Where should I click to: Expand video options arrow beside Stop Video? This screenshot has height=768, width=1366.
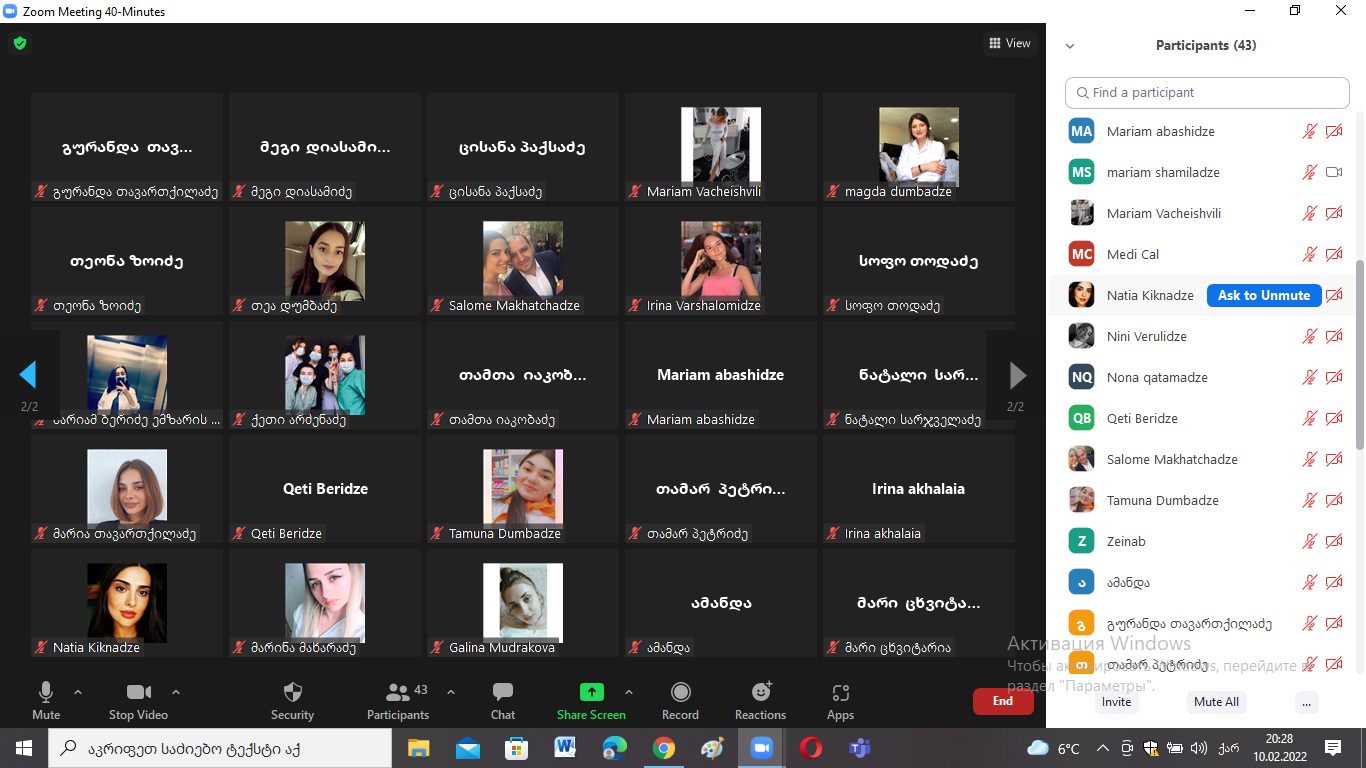pyautogui.click(x=176, y=692)
